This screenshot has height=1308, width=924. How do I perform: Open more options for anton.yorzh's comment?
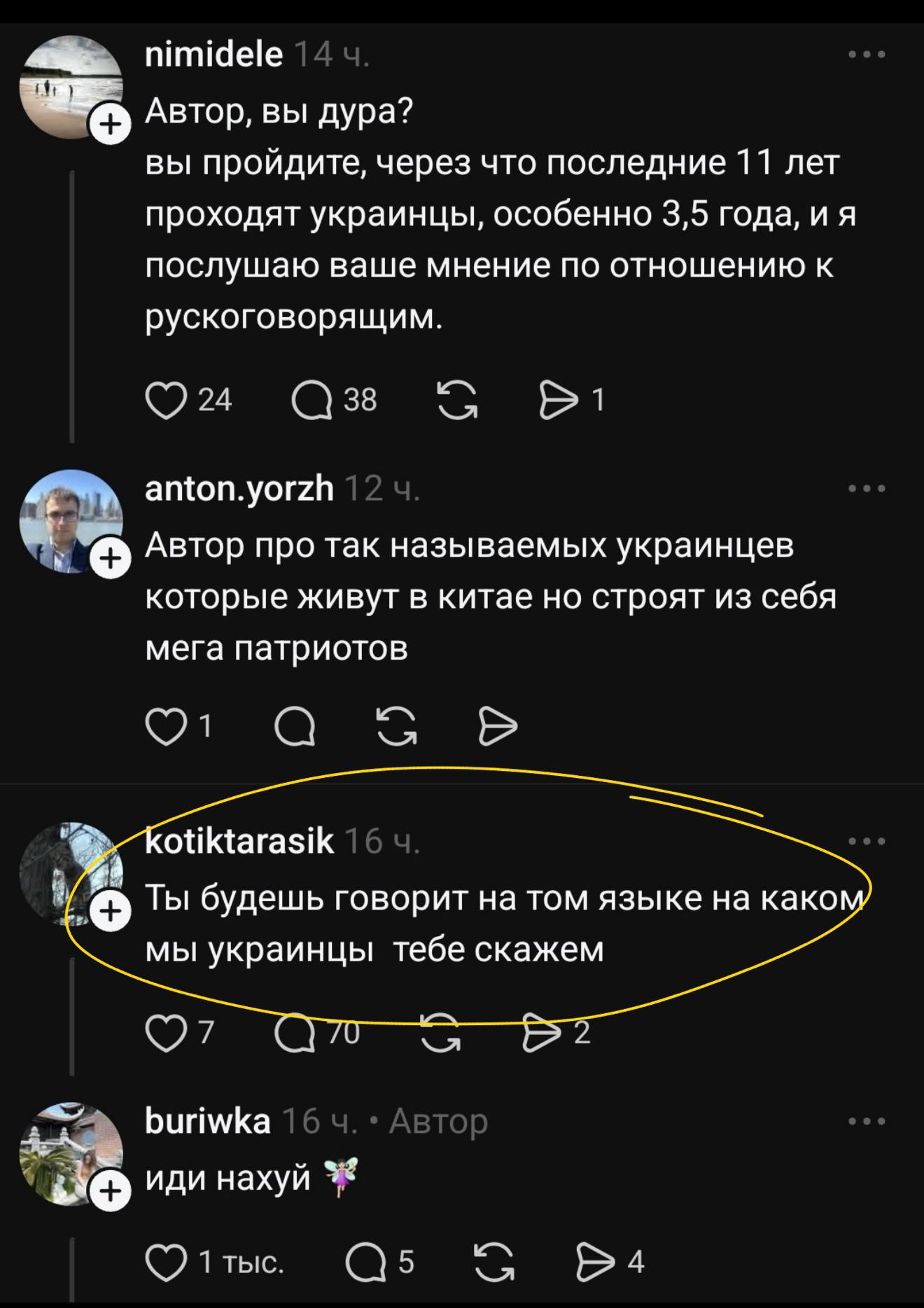(867, 488)
